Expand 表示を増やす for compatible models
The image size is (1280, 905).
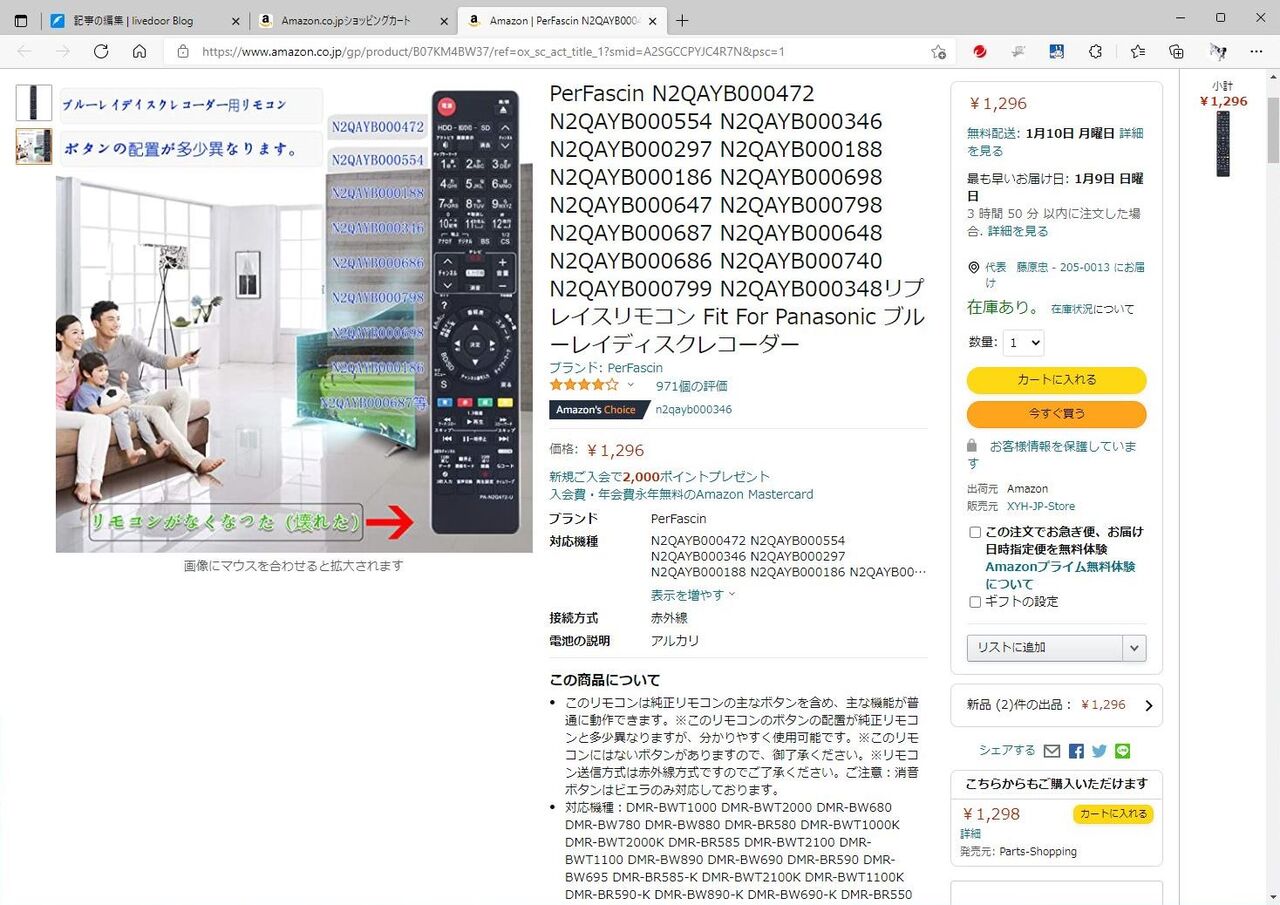pyautogui.click(x=692, y=595)
